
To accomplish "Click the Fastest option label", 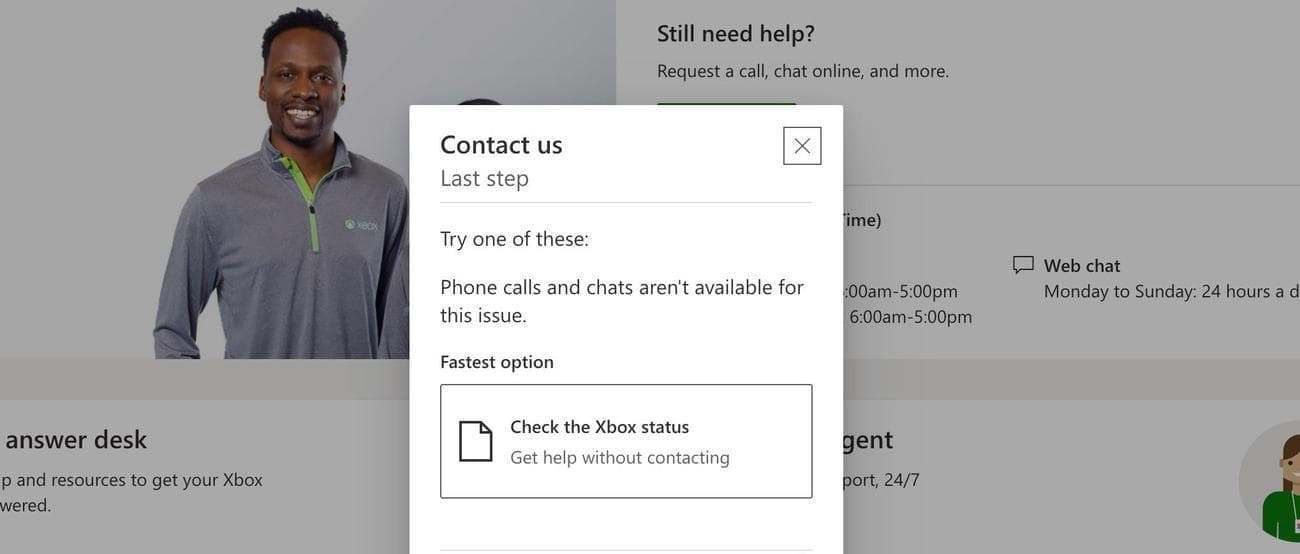I will click(x=497, y=362).
